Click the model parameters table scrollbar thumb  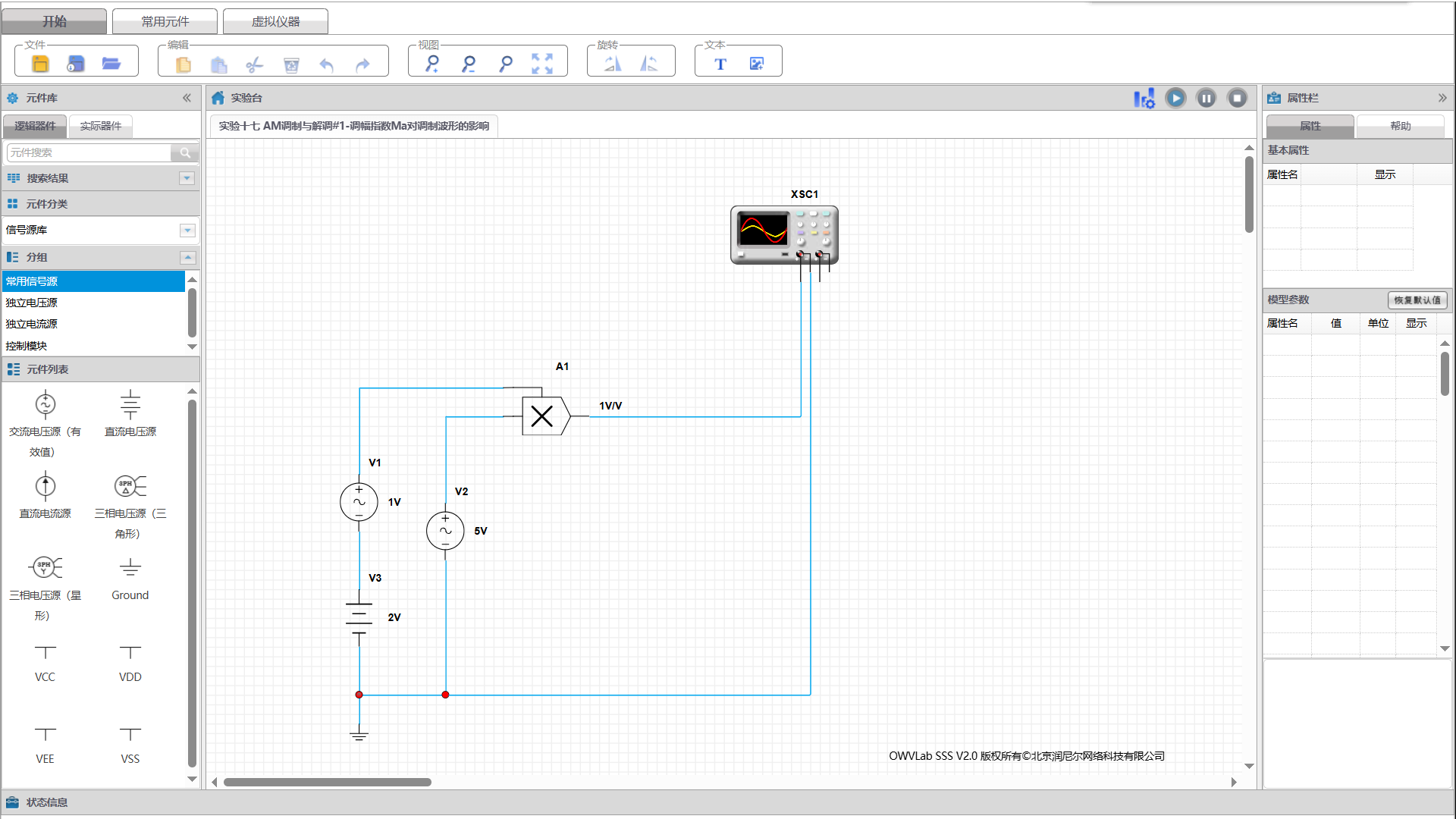click(1445, 373)
